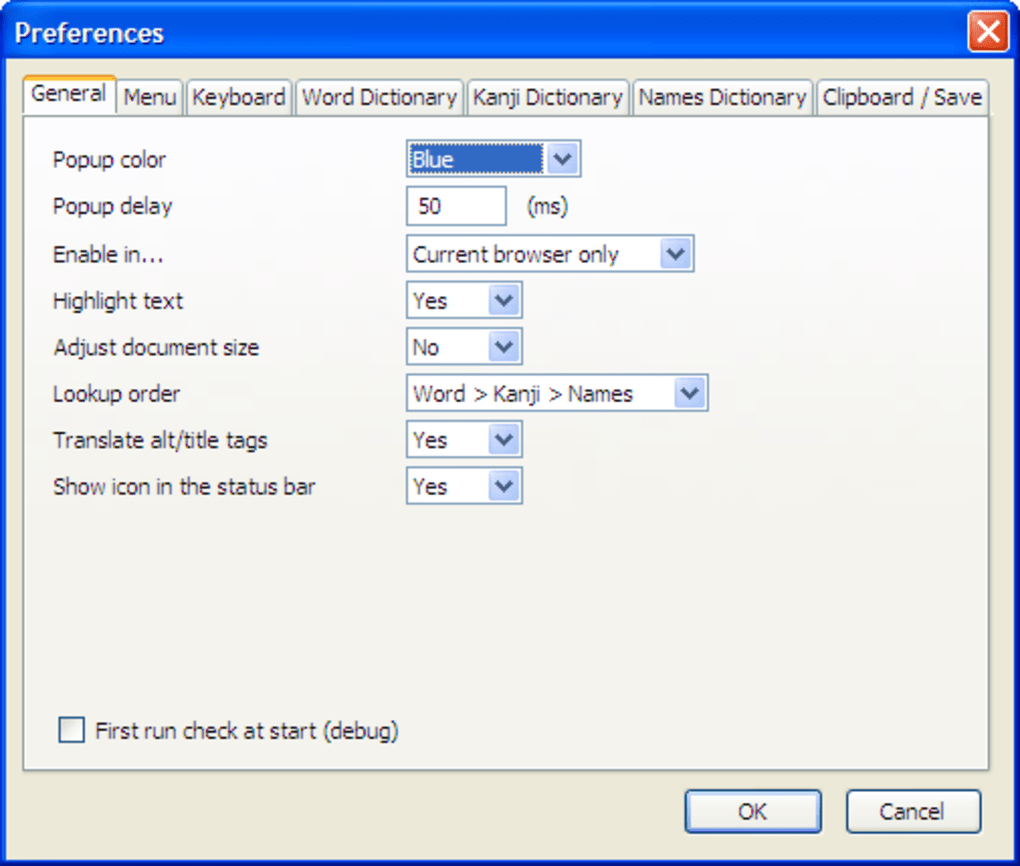Switch to Word Dictionary tab
The height and width of the screenshot is (866, 1020).
[379, 98]
